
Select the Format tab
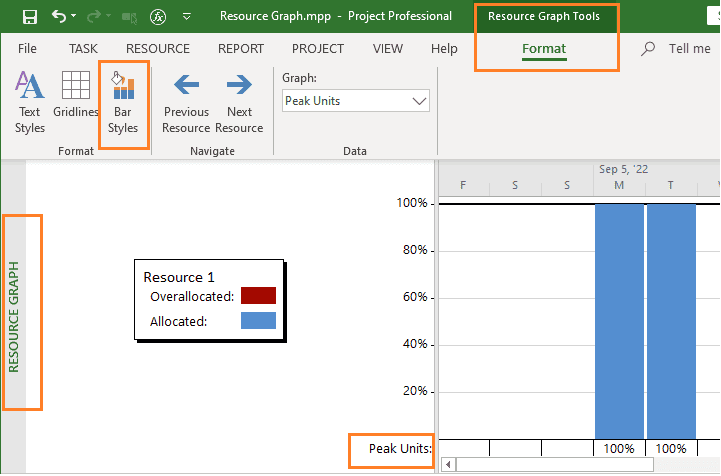[544, 49]
